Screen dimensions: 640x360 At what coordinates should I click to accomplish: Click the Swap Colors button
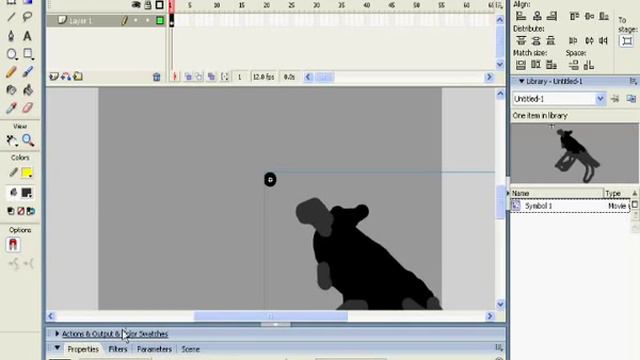coord(31,211)
